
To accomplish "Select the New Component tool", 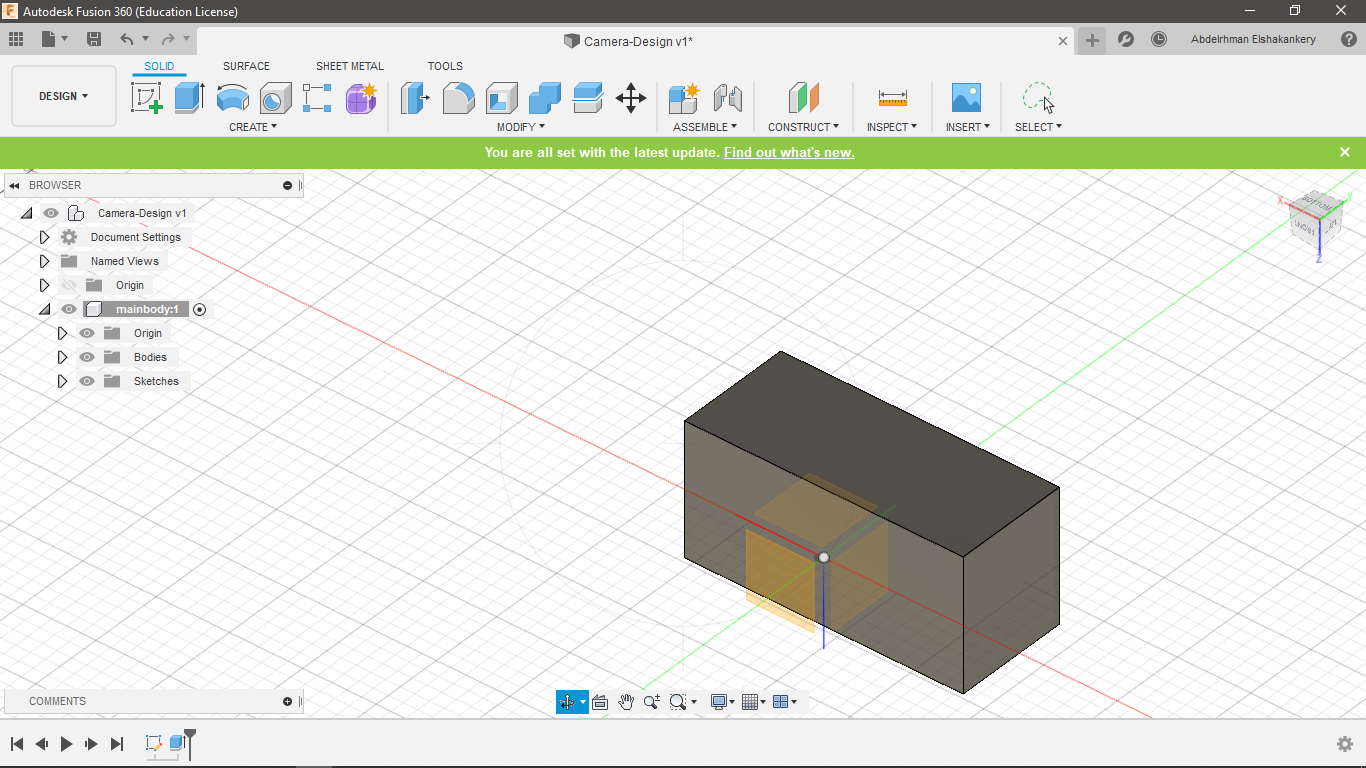I will [684, 98].
